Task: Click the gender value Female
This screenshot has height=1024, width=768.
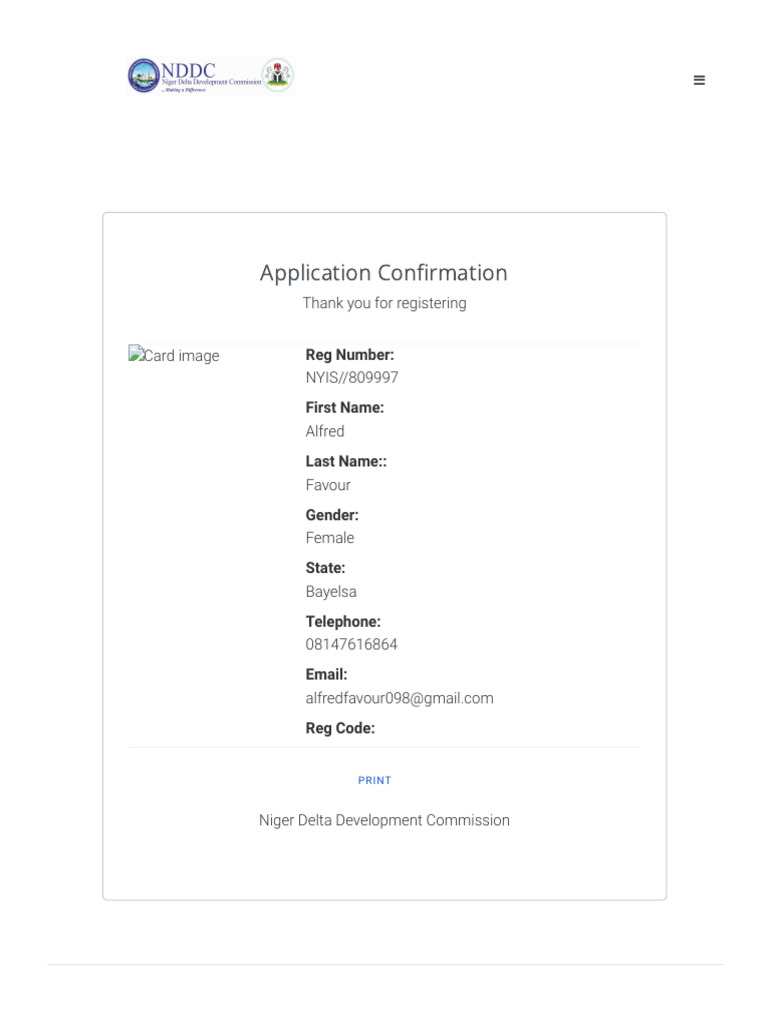Action: [330, 538]
